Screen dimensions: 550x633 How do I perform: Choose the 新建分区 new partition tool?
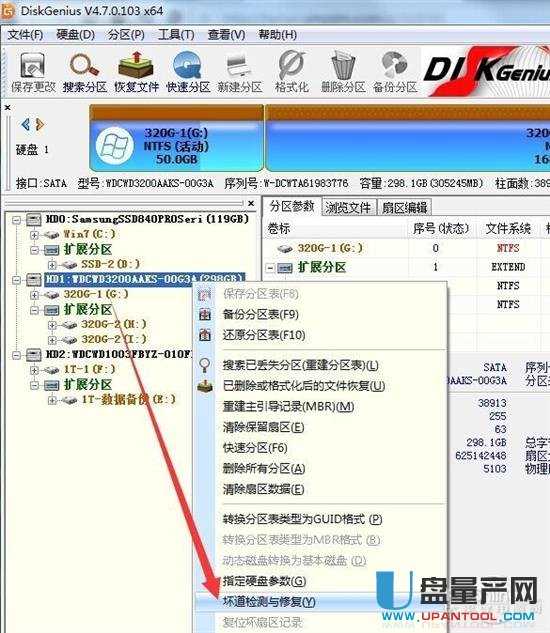[x=240, y=73]
